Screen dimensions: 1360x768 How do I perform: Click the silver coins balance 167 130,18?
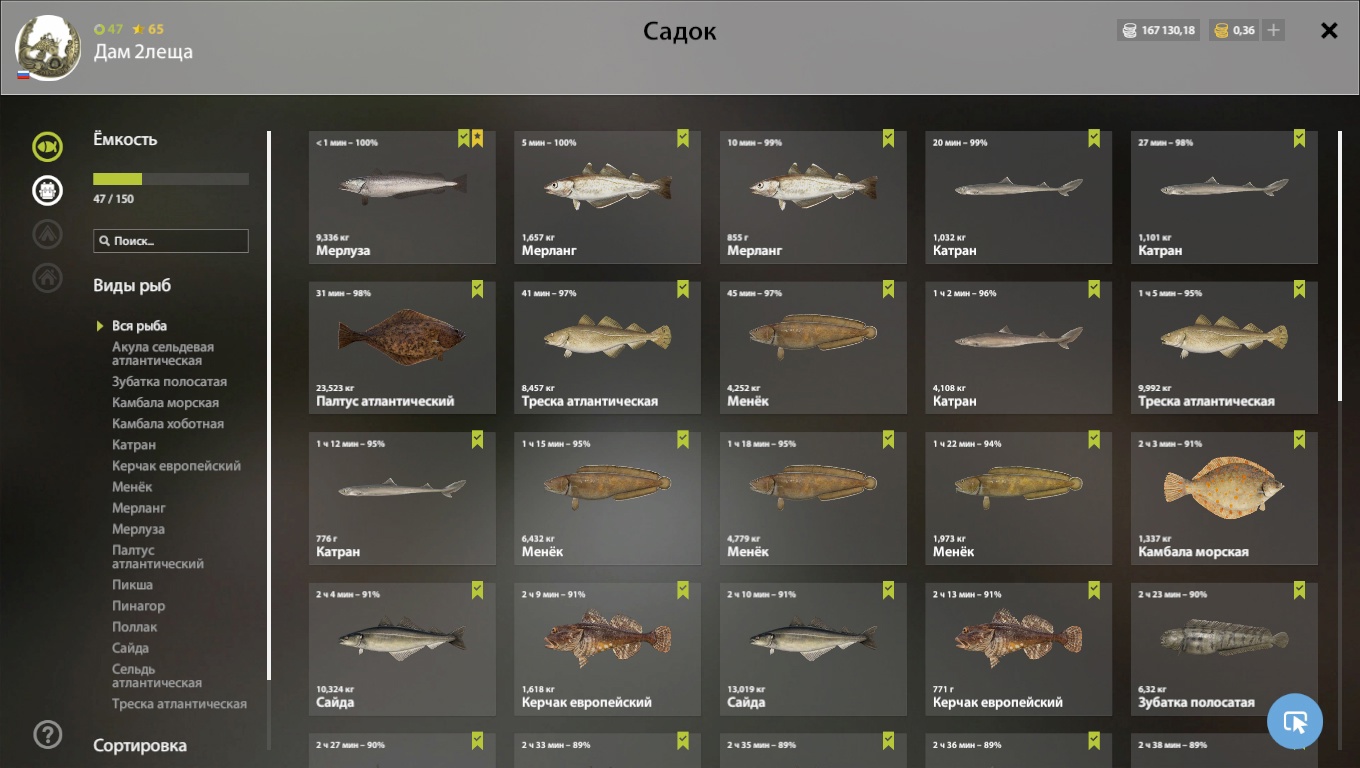click(x=1158, y=30)
